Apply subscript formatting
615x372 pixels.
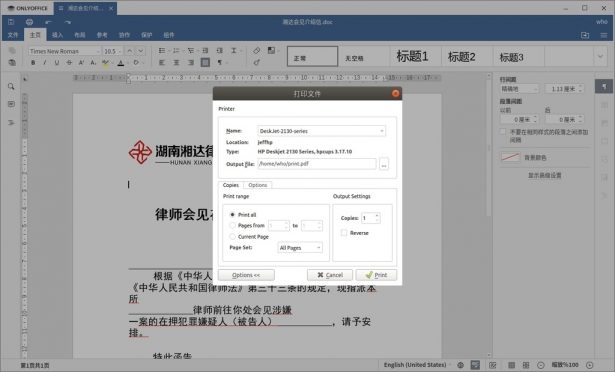point(93,62)
